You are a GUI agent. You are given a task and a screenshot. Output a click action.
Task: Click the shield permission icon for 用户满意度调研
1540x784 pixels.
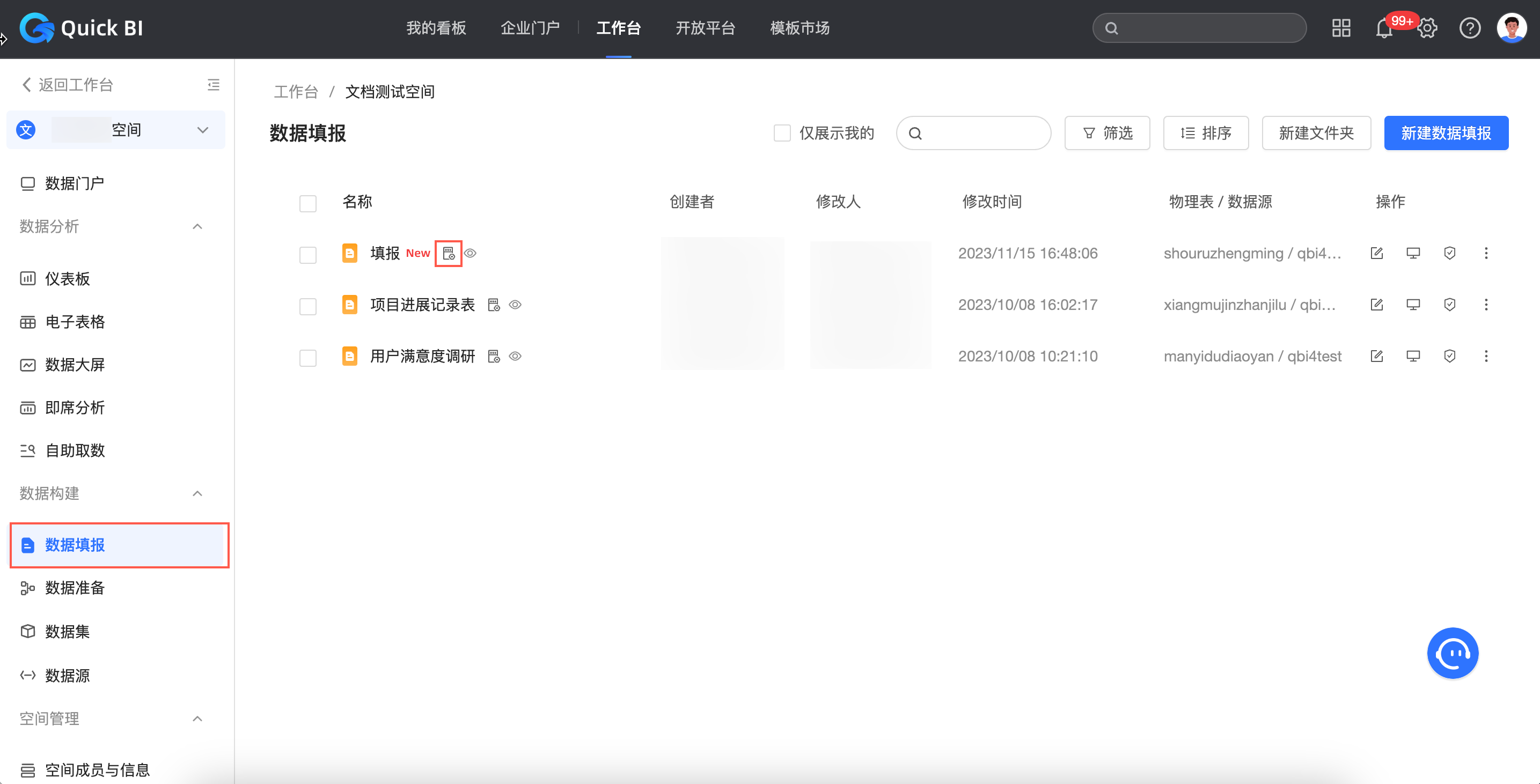click(1449, 356)
